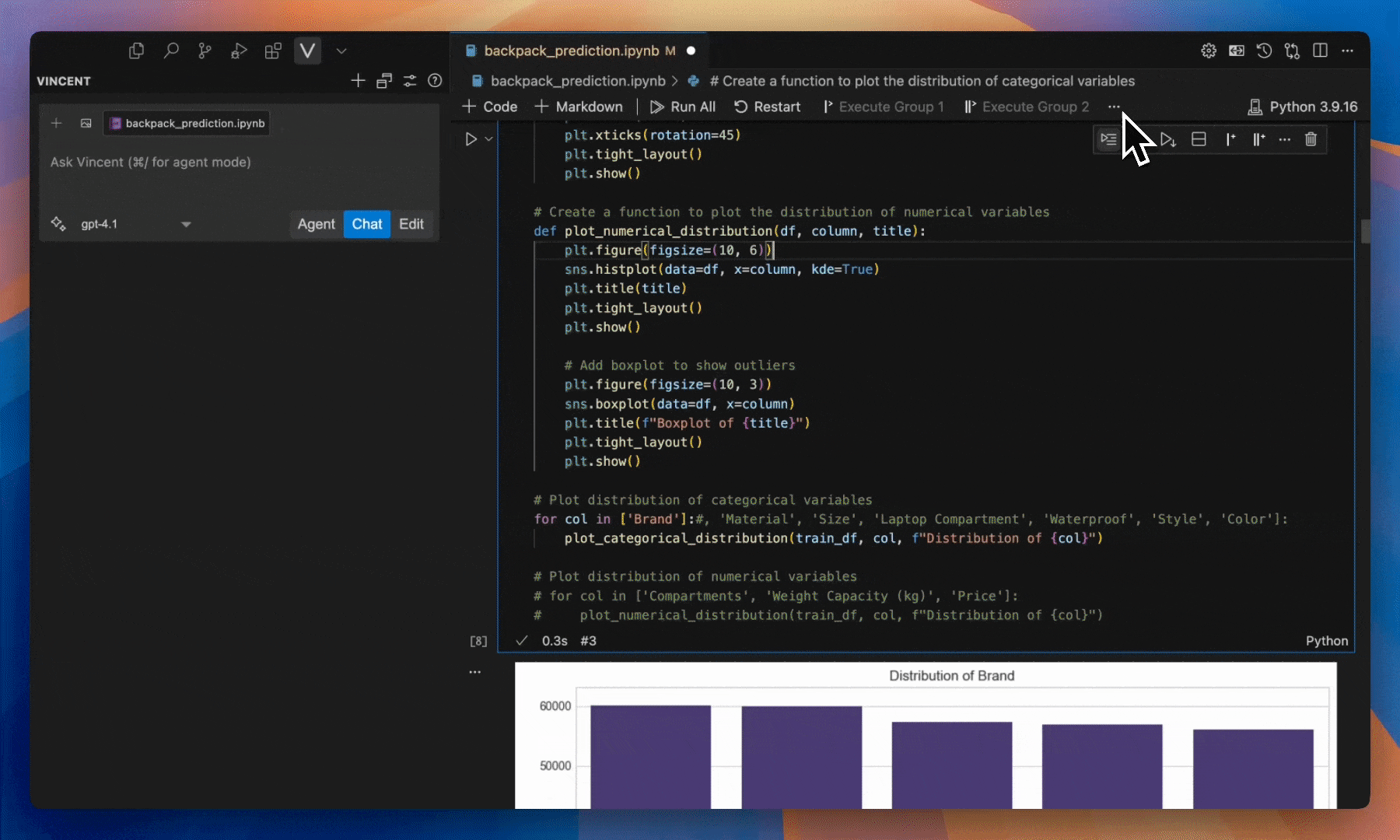The width and height of the screenshot is (1400, 840).
Task: Split the editor right
Action: 1320,51
